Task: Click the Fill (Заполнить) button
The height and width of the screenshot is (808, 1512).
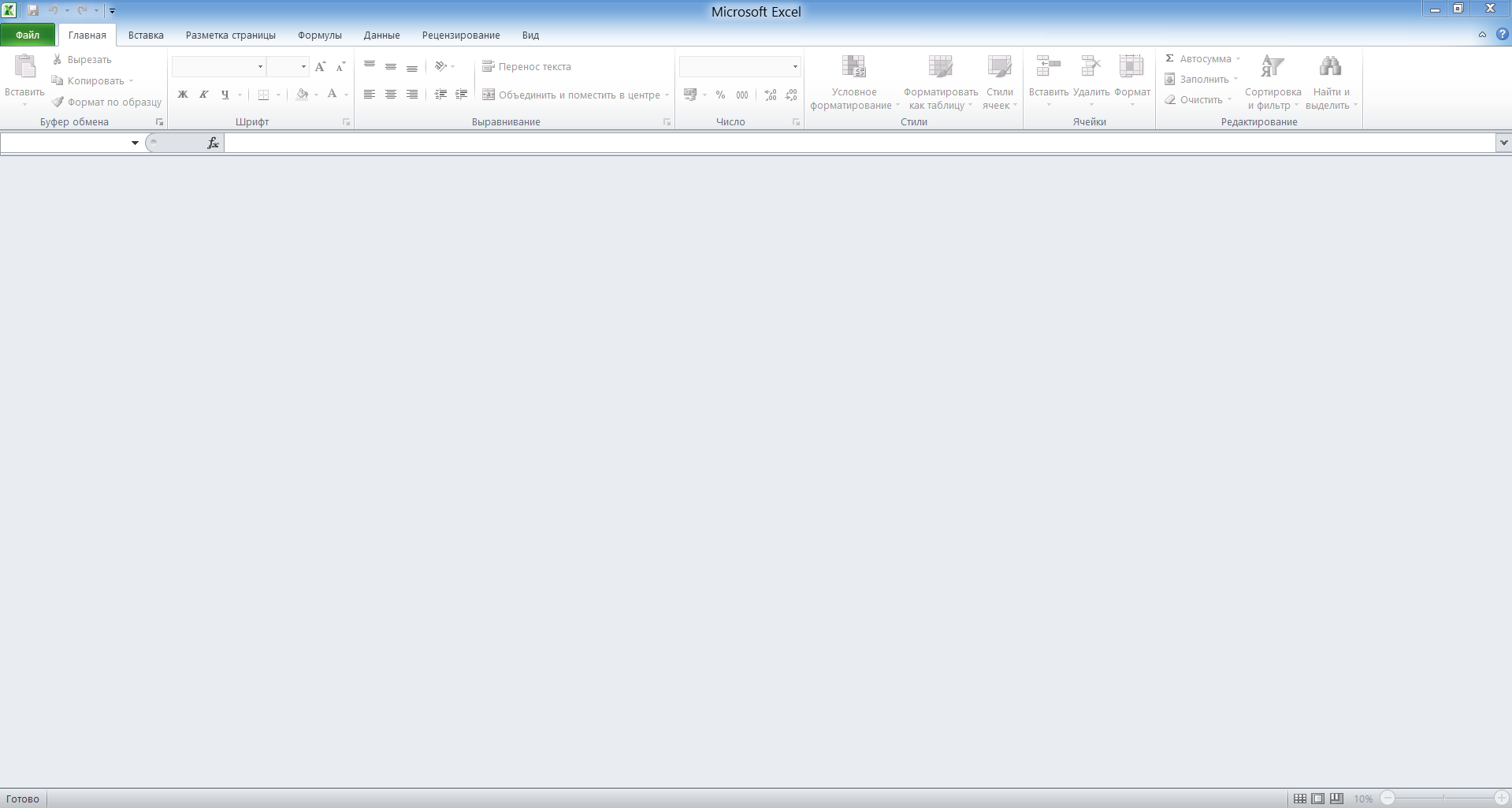Action: [x=1201, y=79]
